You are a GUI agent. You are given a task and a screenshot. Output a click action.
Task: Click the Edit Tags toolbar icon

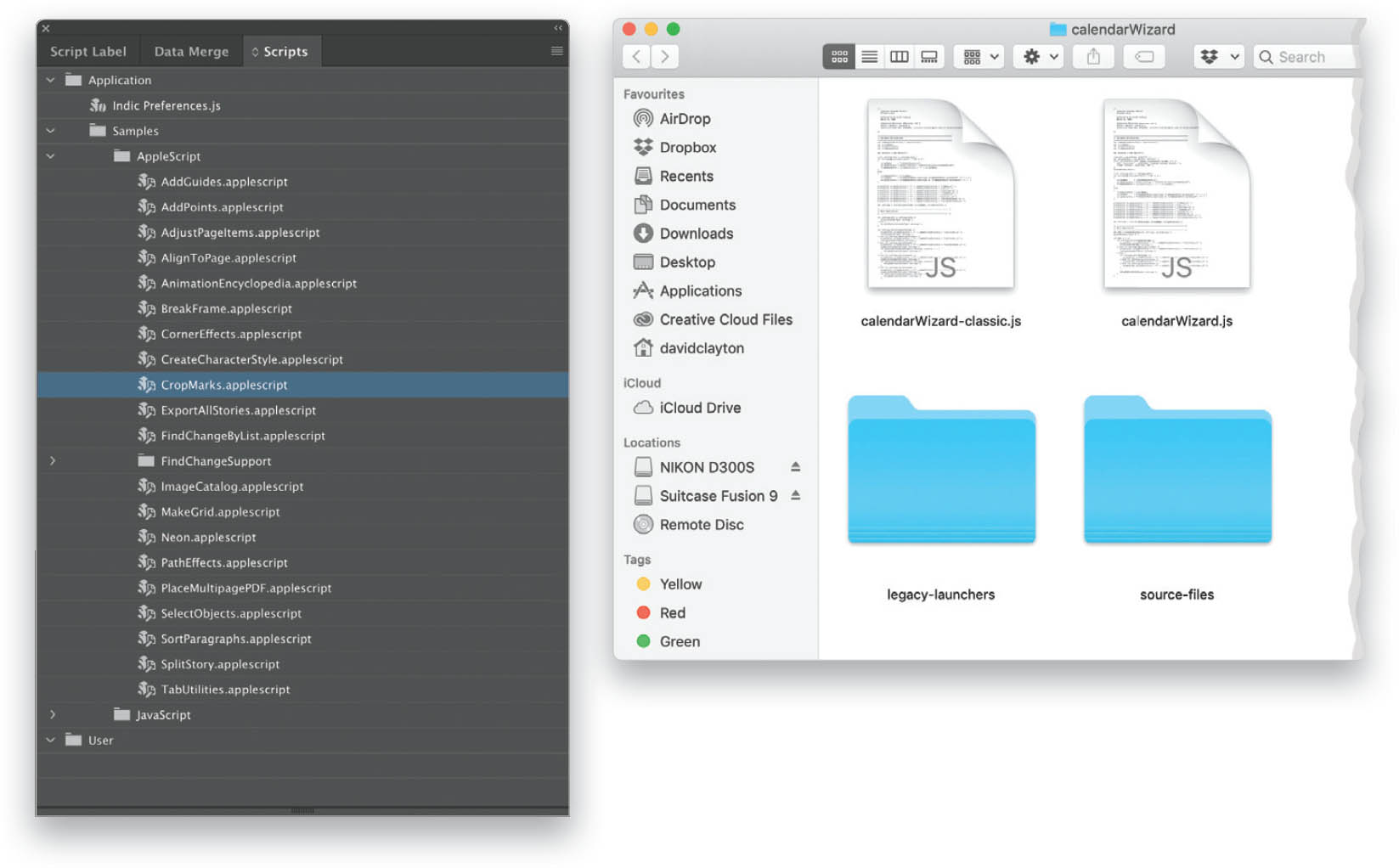(x=1144, y=57)
